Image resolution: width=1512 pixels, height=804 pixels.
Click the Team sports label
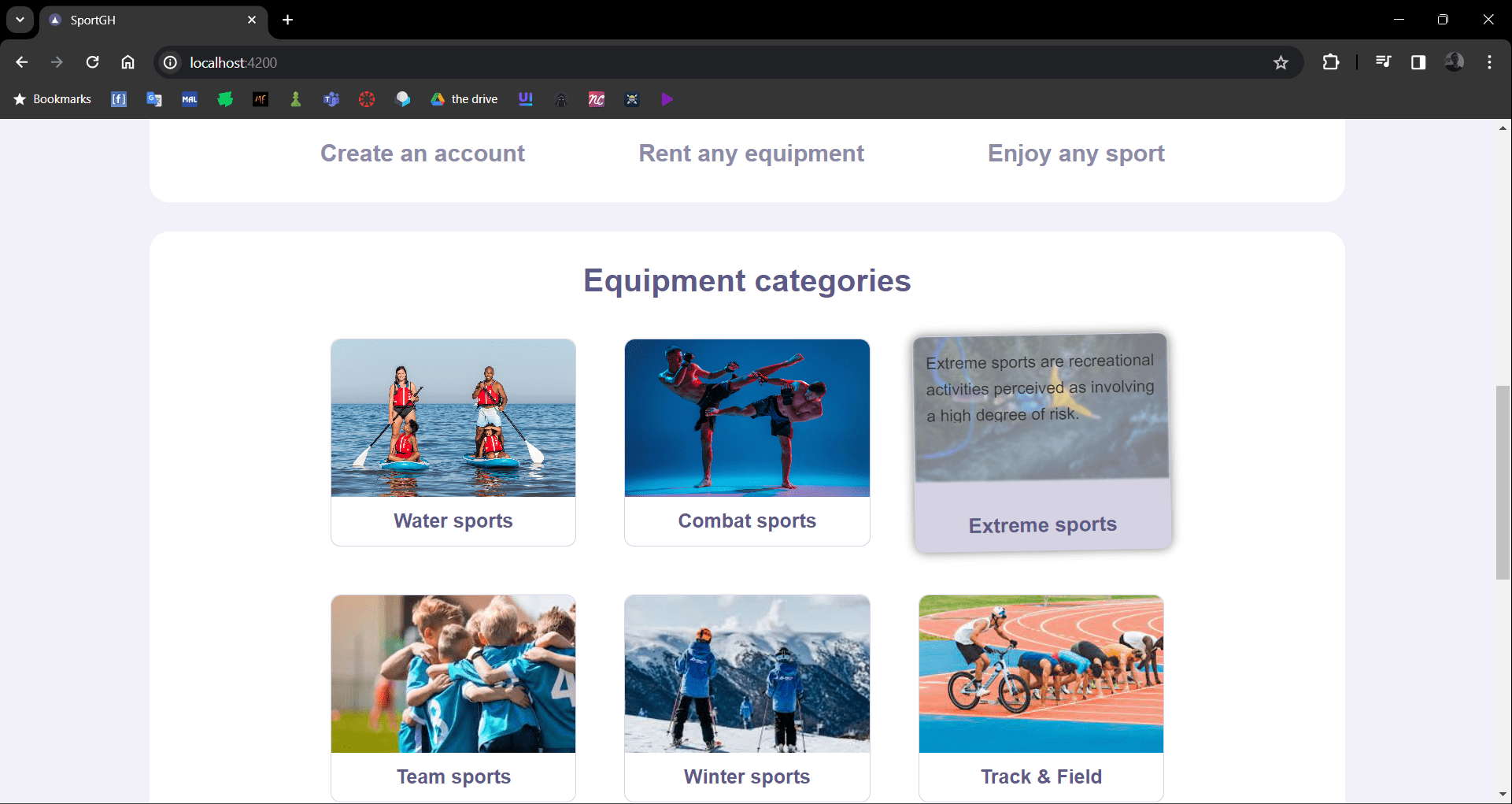tap(453, 777)
